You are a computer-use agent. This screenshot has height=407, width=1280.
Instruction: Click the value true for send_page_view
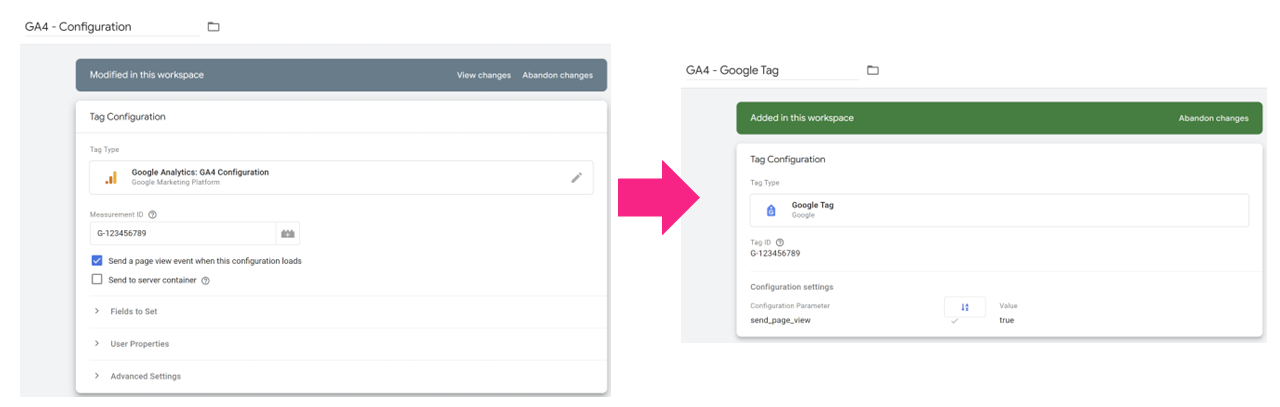coord(1007,320)
